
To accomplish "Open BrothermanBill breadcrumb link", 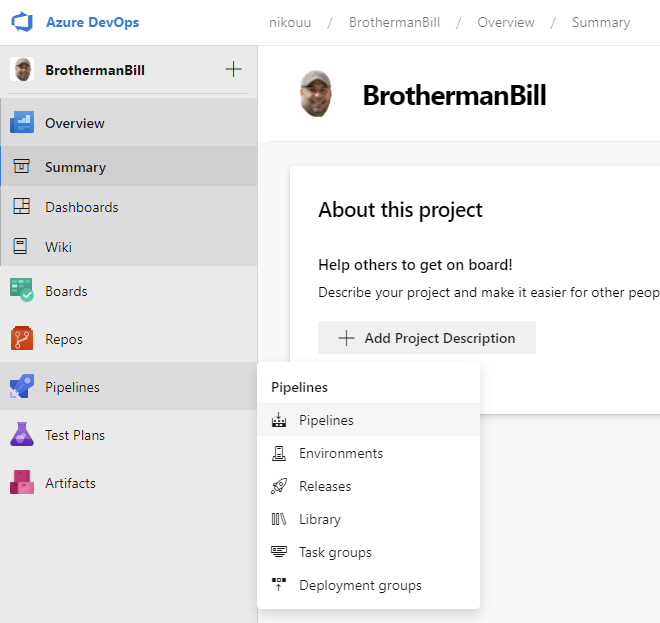I will [394, 22].
